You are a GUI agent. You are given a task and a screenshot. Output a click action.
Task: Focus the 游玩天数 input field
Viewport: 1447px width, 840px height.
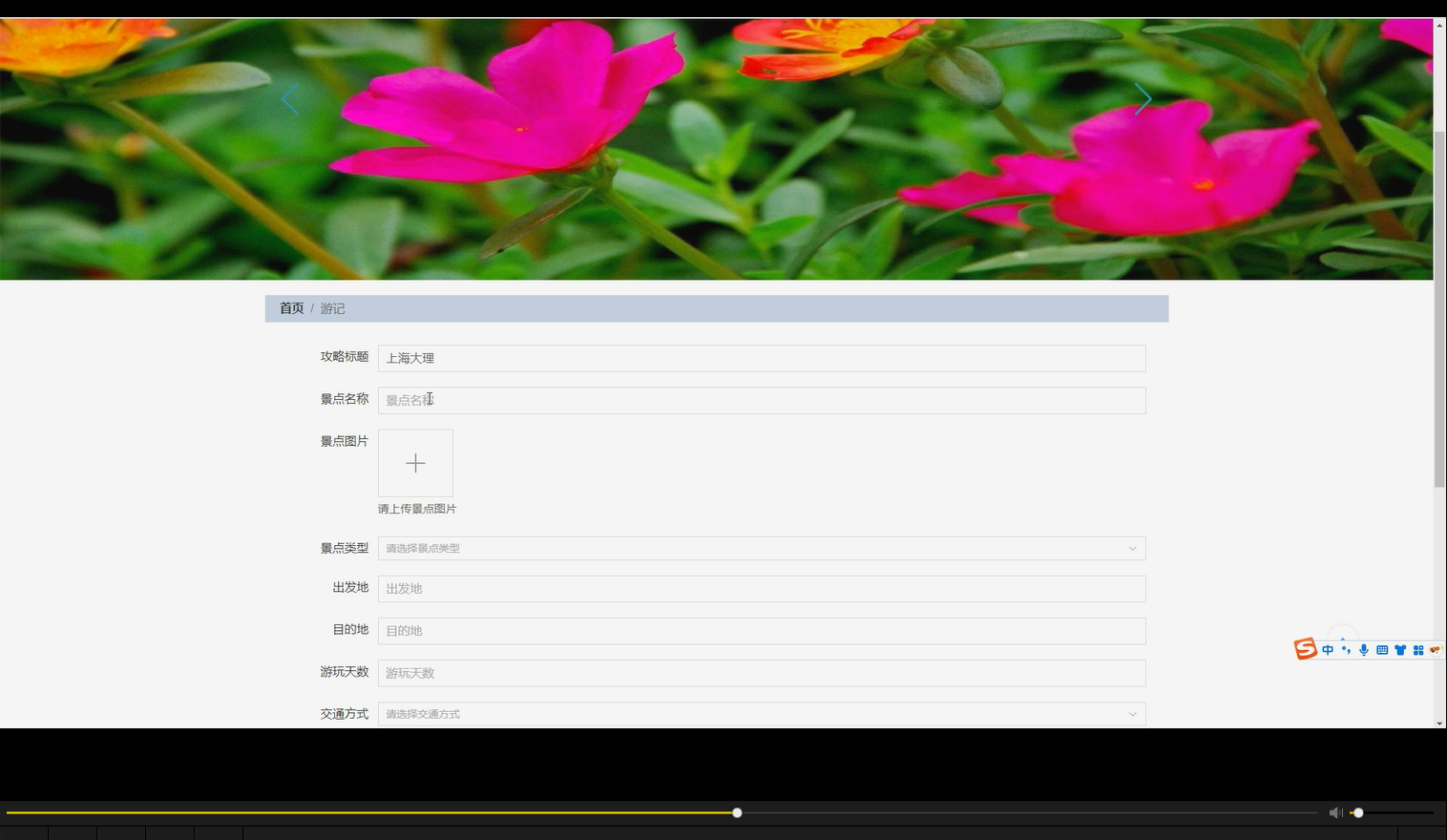762,673
